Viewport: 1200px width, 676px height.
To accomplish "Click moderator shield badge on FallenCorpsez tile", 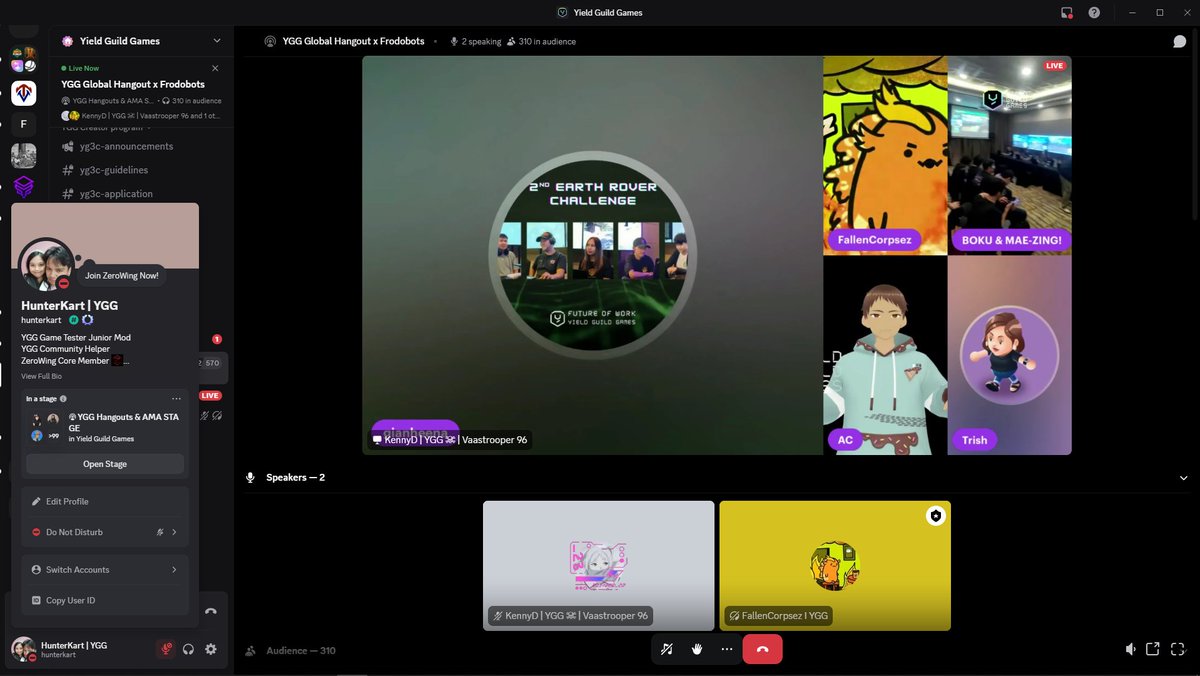I will click(x=935, y=516).
